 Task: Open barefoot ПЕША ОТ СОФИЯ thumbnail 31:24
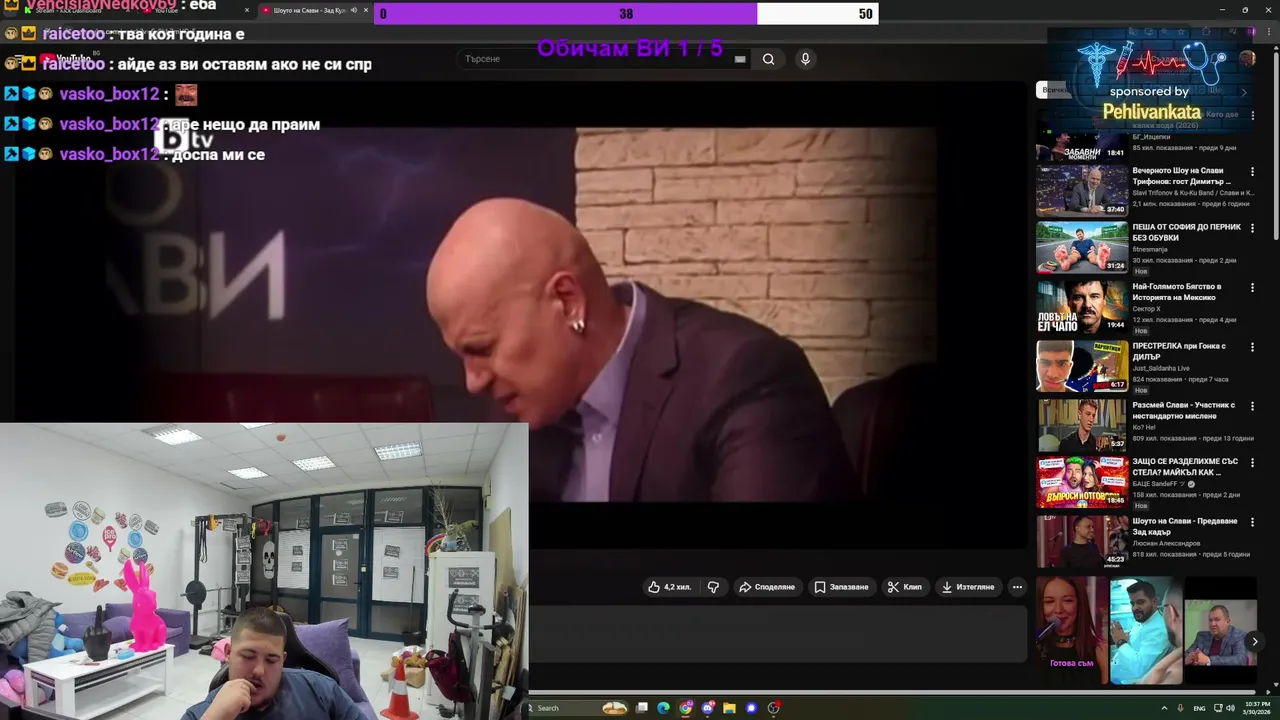pos(1082,248)
